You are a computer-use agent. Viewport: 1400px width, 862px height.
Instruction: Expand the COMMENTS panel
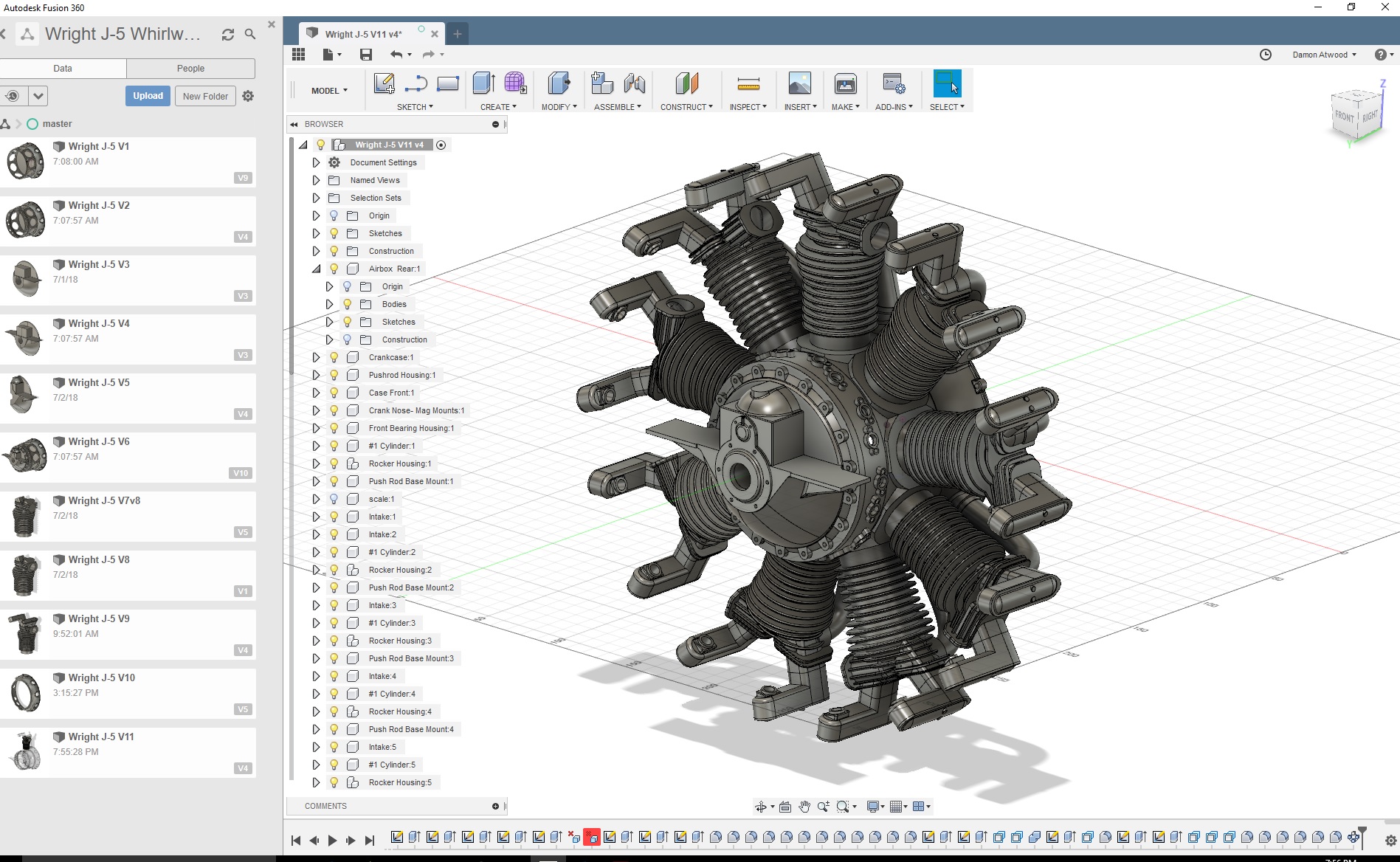tap(495, 806)
